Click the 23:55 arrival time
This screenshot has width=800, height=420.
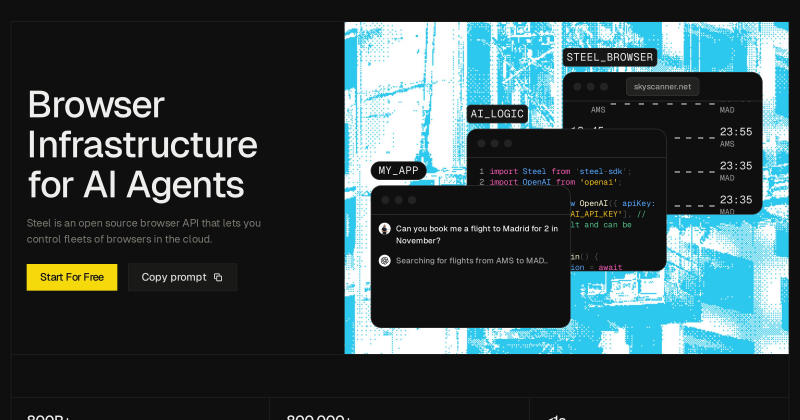pyautogui.click(x=736, y=132)
